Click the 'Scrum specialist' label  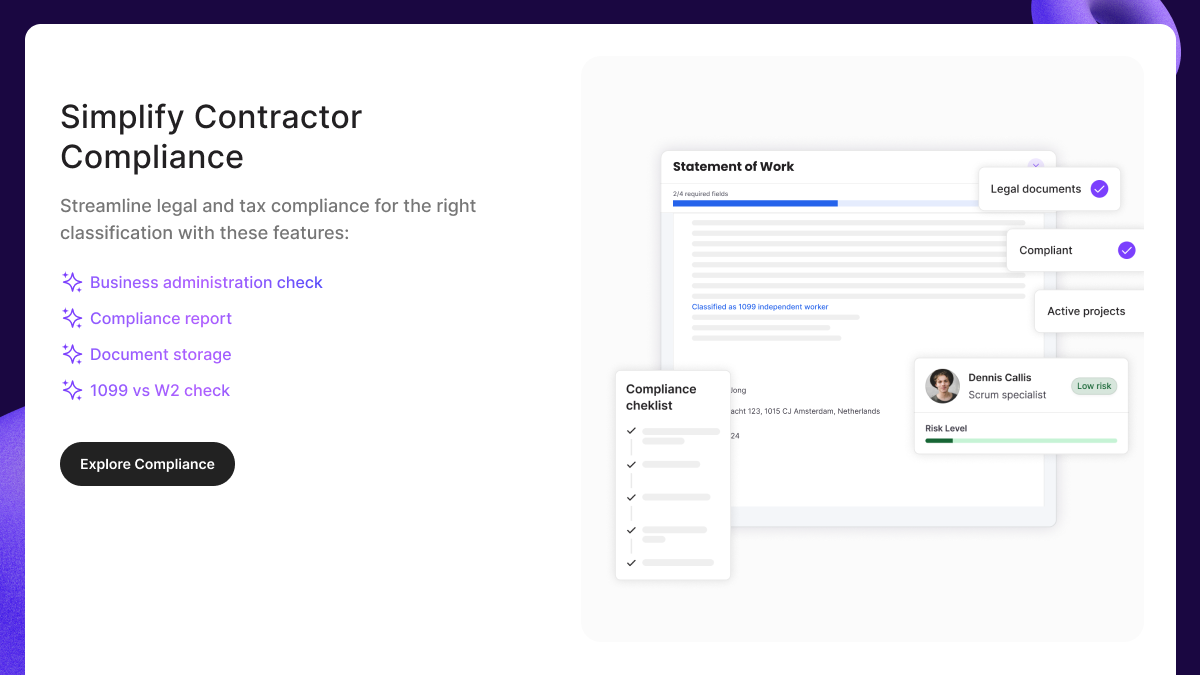(1007, 395)
